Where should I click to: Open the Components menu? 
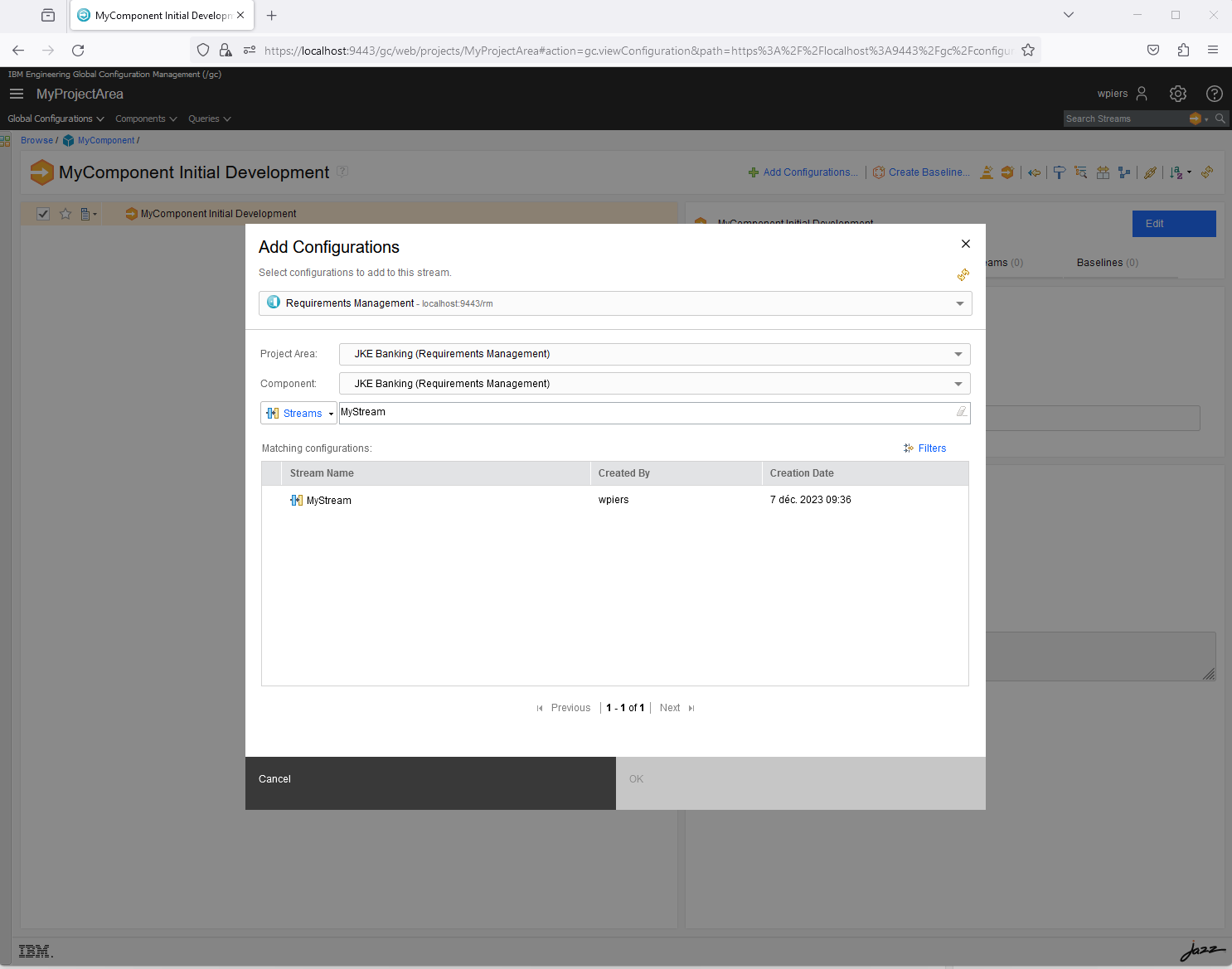(x=146, y=119)
